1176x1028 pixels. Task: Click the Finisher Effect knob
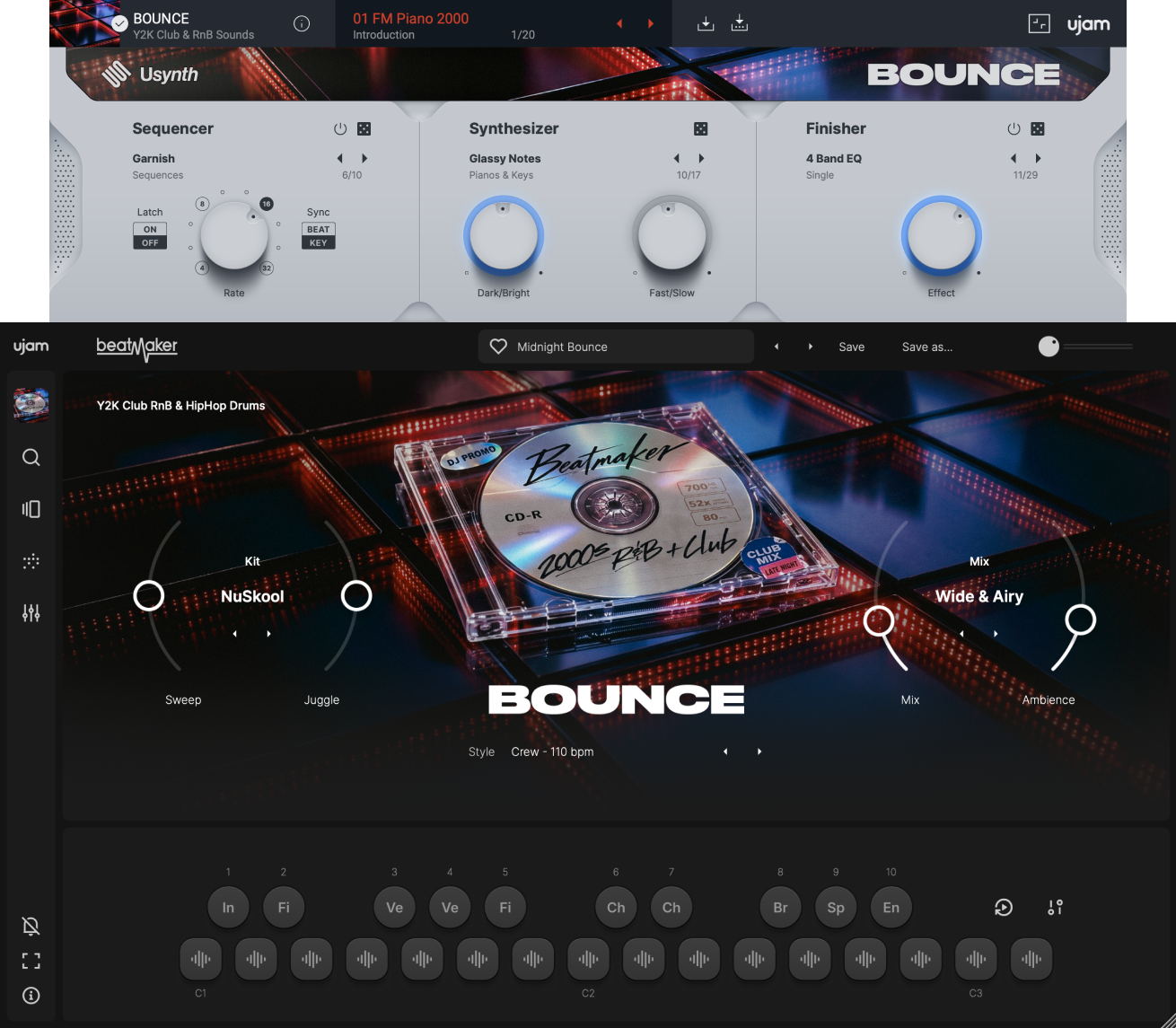[x=941, y=236]
